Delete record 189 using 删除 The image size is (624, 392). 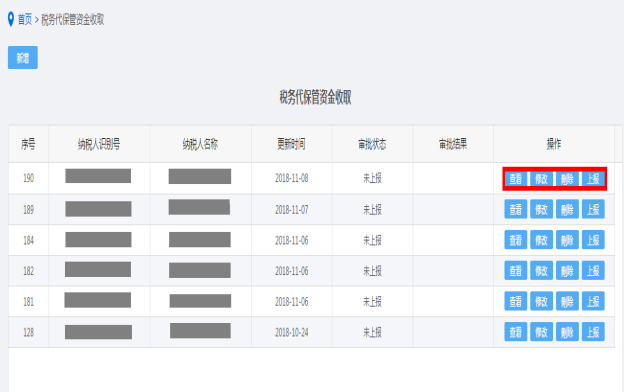coord(567,209)
